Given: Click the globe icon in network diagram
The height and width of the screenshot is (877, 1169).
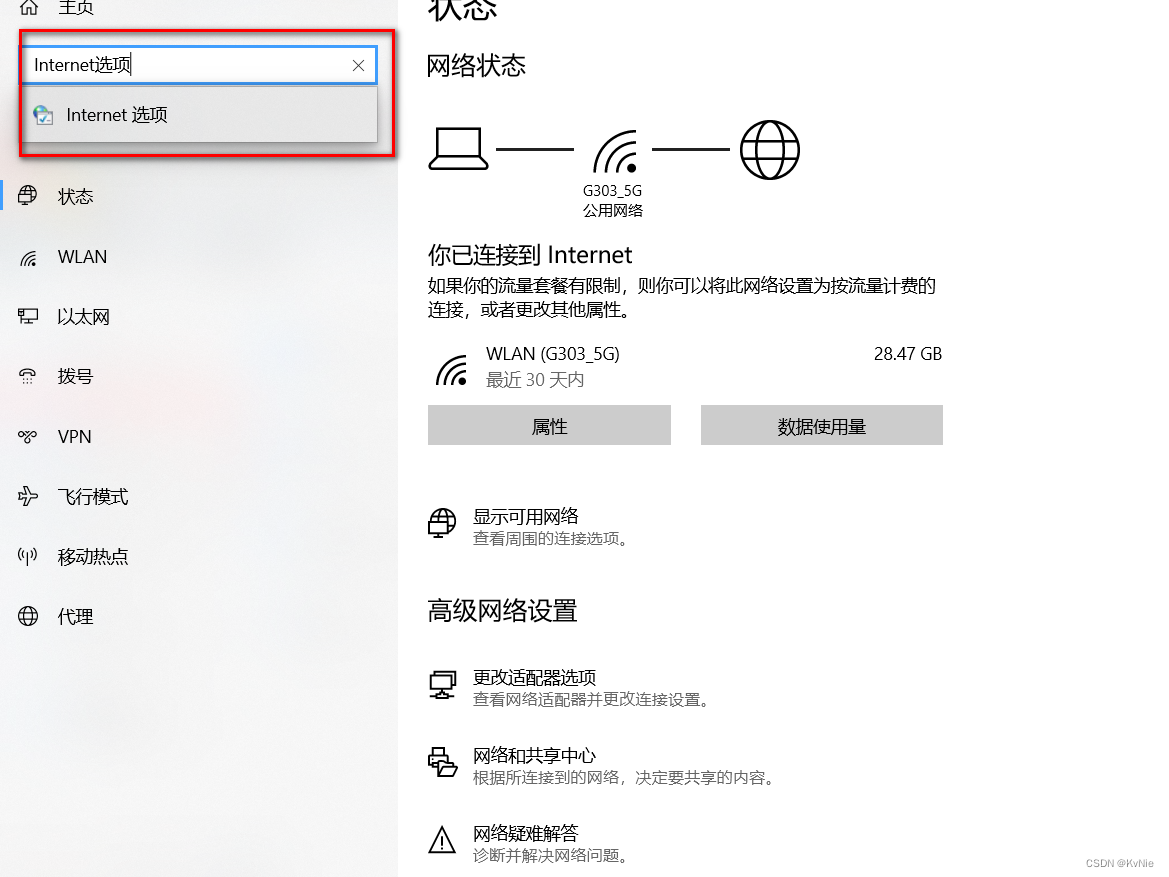Looking at the screenshot, I should (770, 150).
